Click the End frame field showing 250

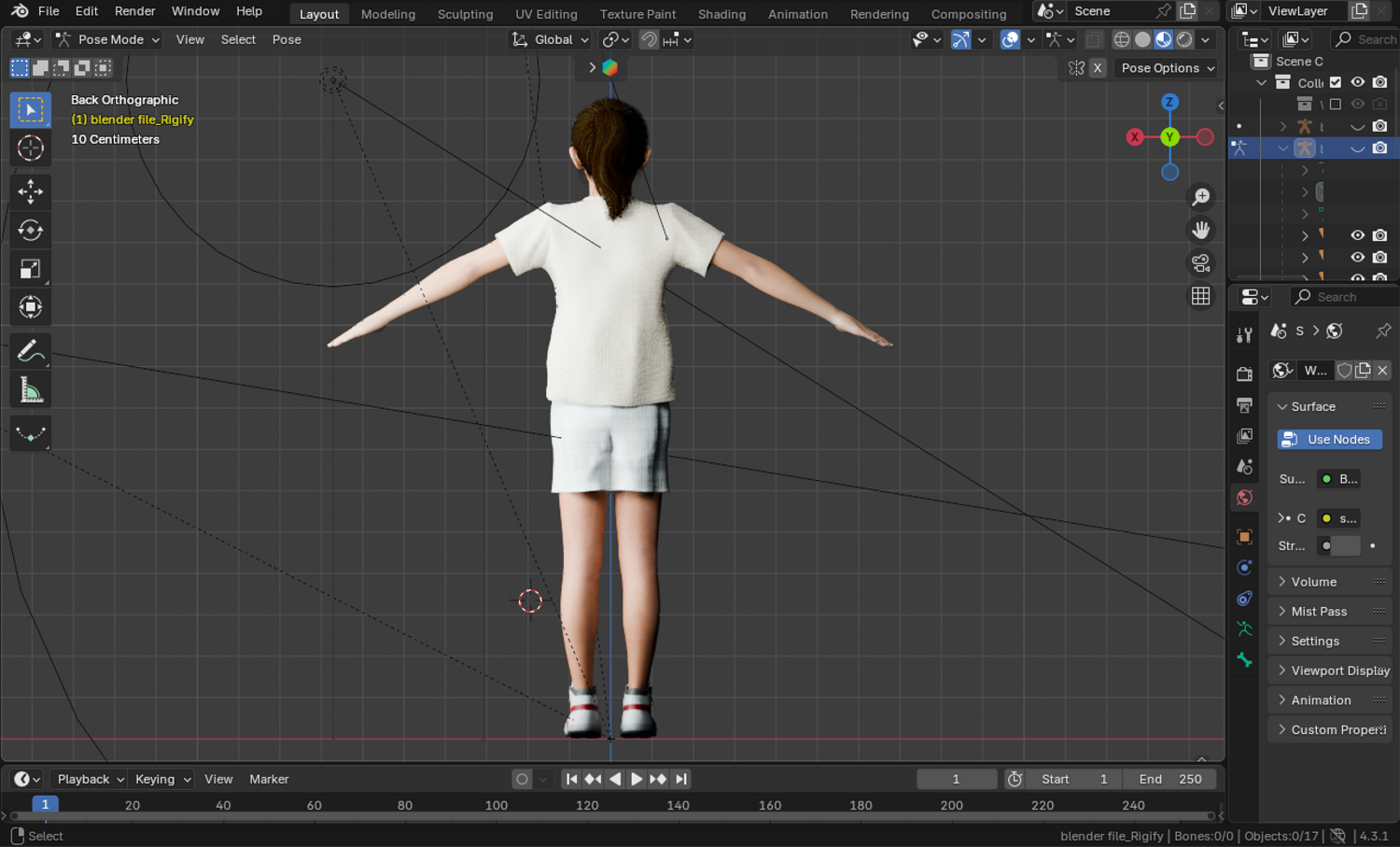tap(1170, 779)
